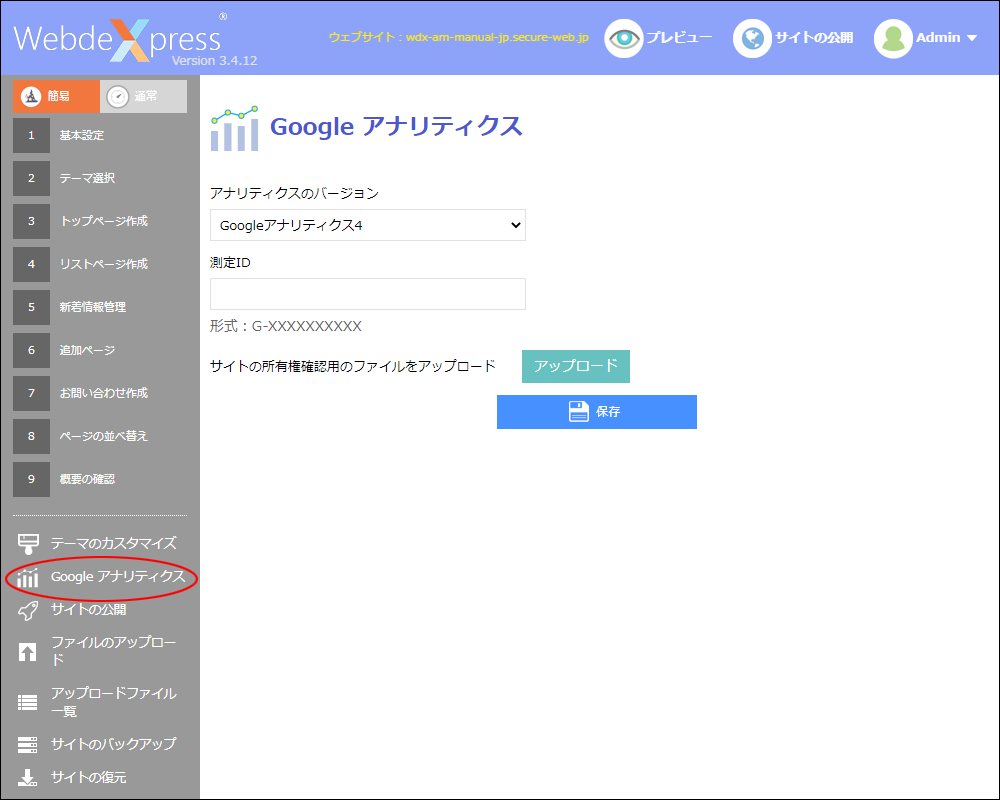
Task: Switch to the 通常 mode tab
Action: tap(143, 96)
